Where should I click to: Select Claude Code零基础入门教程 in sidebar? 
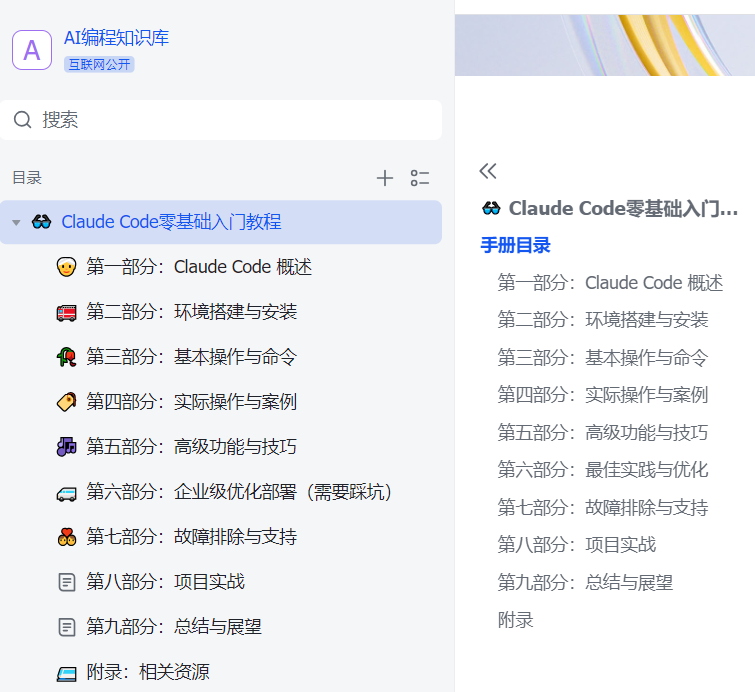221,222
